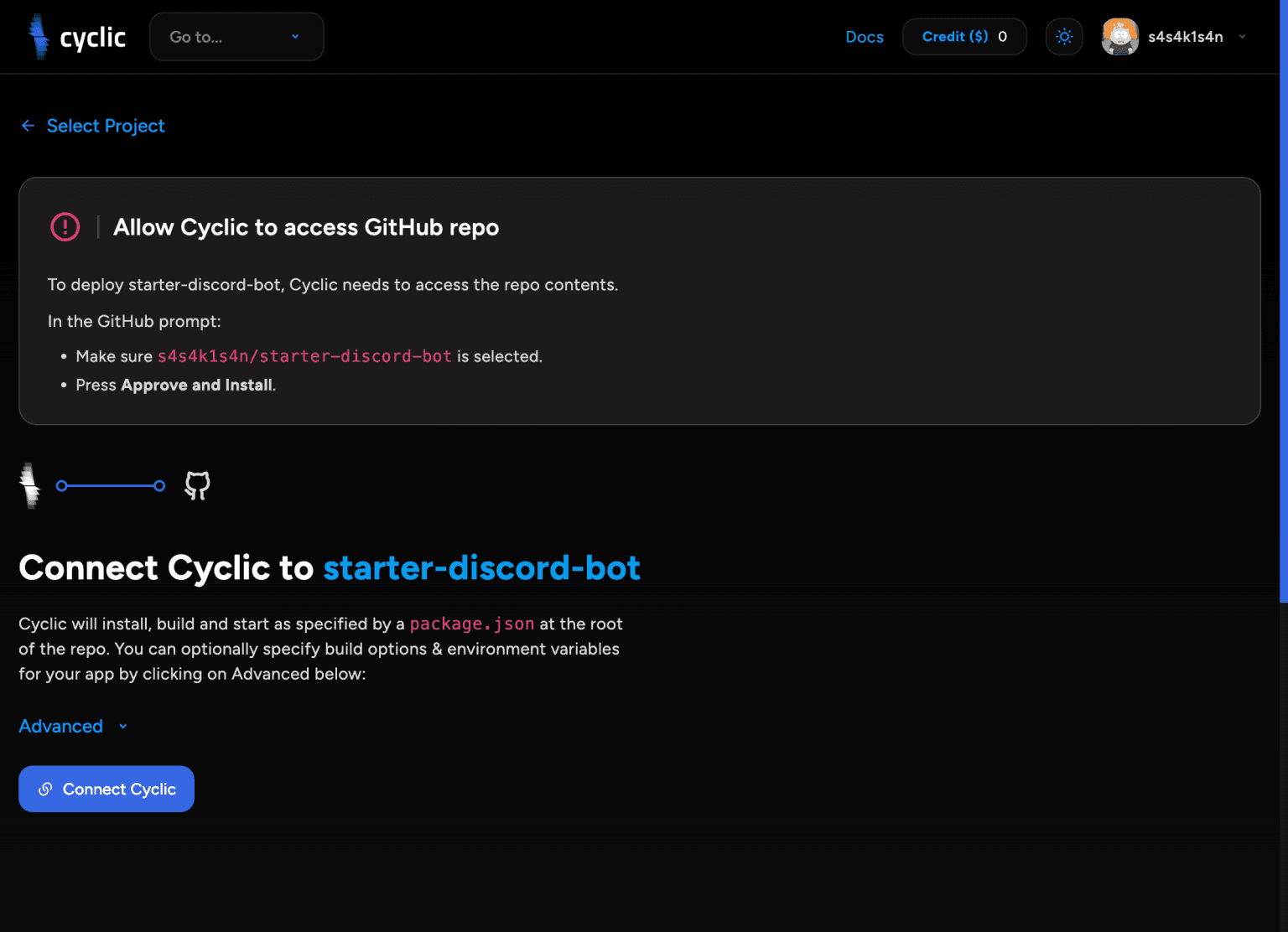Viewport: 1288px width, 932px height.
Task: Open the Go to... dropdown
Action: tap(236, 36)
